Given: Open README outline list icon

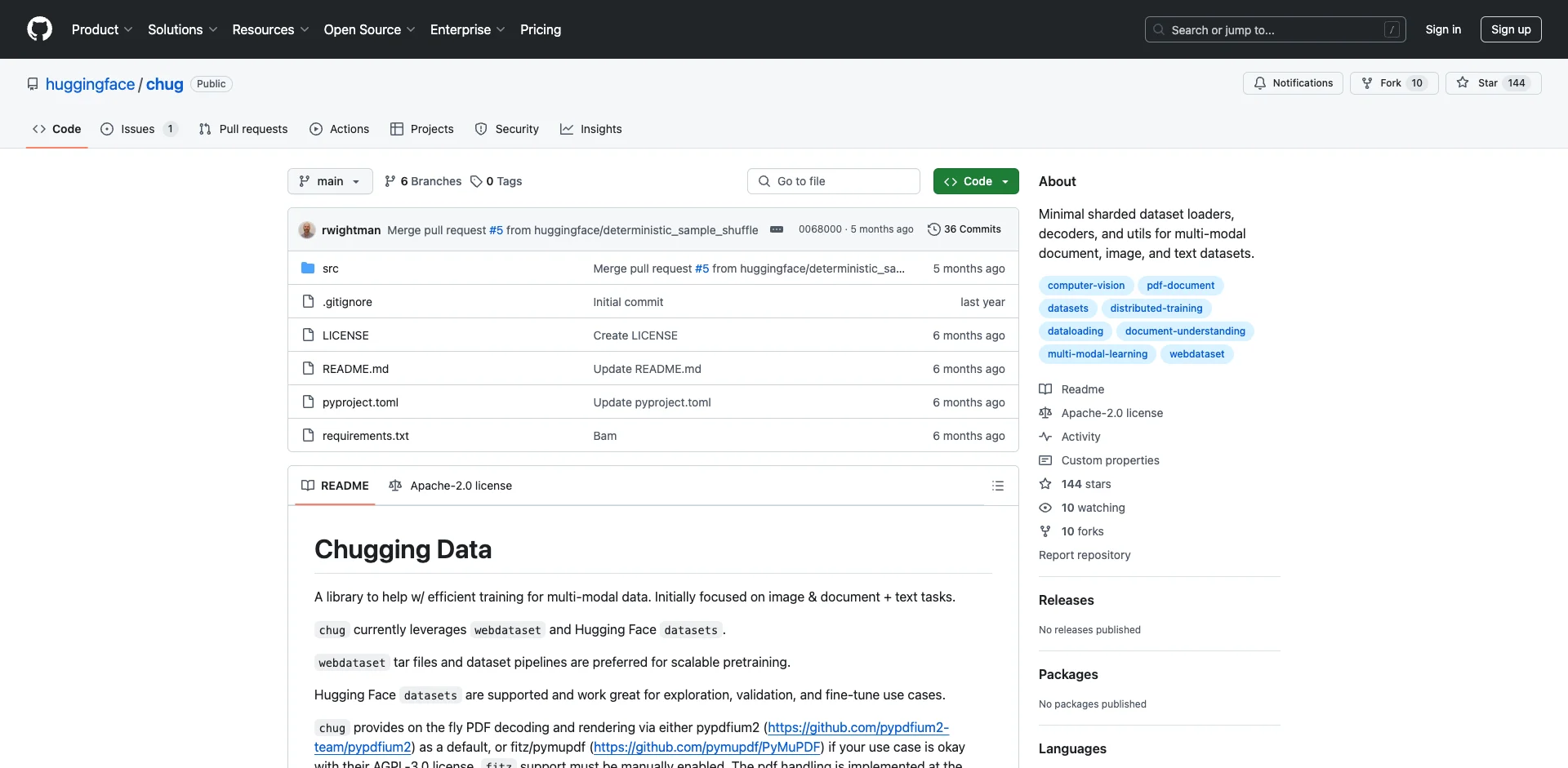Looking at the screenshot, I should [998, 486].
